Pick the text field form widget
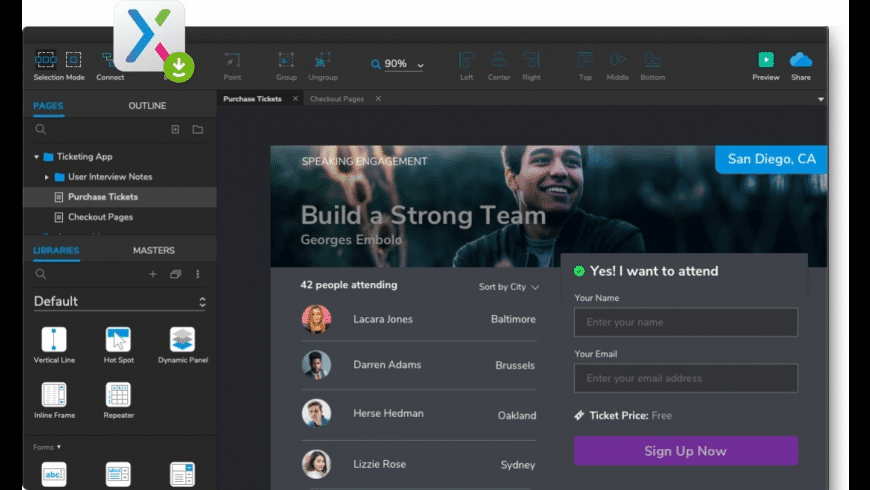The image size is (870, 490). coord(54,474)
